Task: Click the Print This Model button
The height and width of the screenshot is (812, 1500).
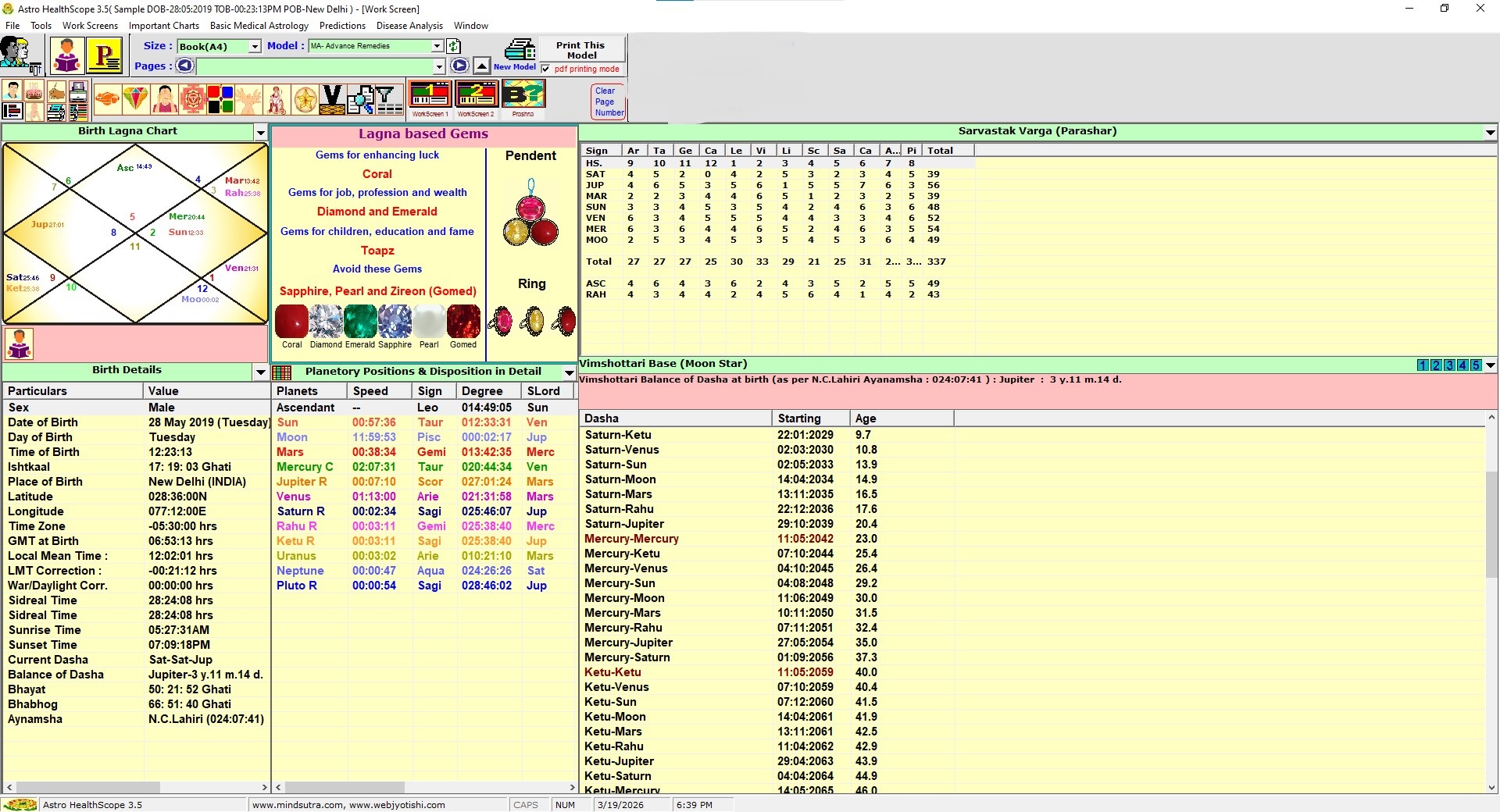Action: point(582,50)
